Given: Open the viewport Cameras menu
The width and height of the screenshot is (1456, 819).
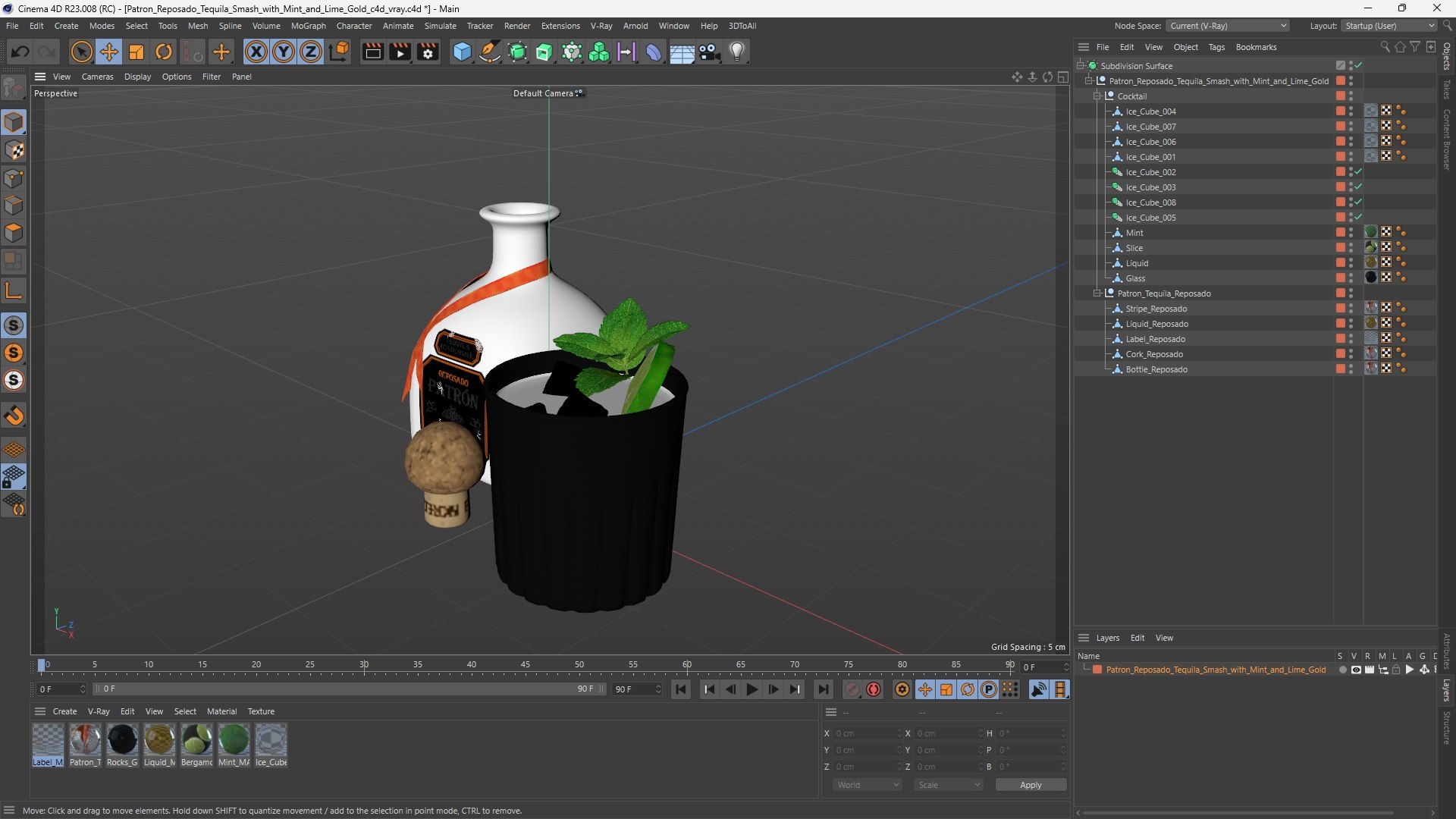Looking at the screenshot, I should pyautogui.click(x=97, y=77).
